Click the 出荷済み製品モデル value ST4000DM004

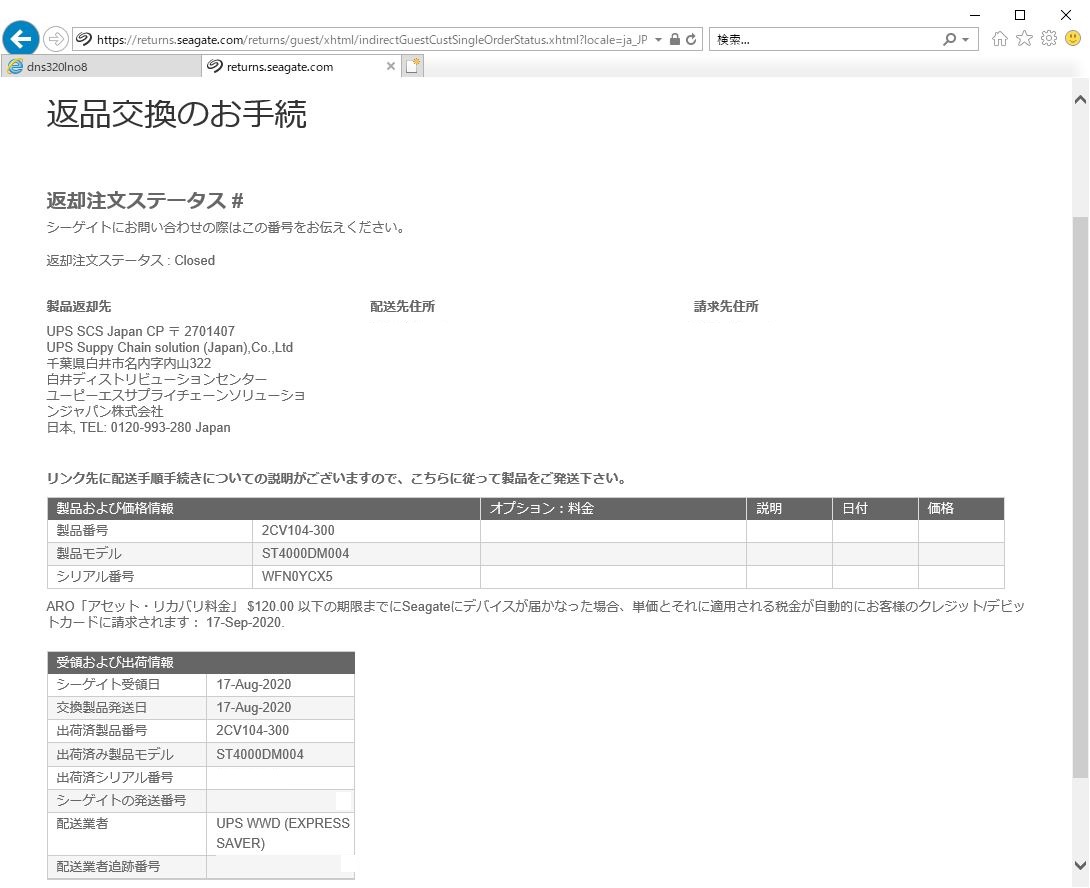260,754
